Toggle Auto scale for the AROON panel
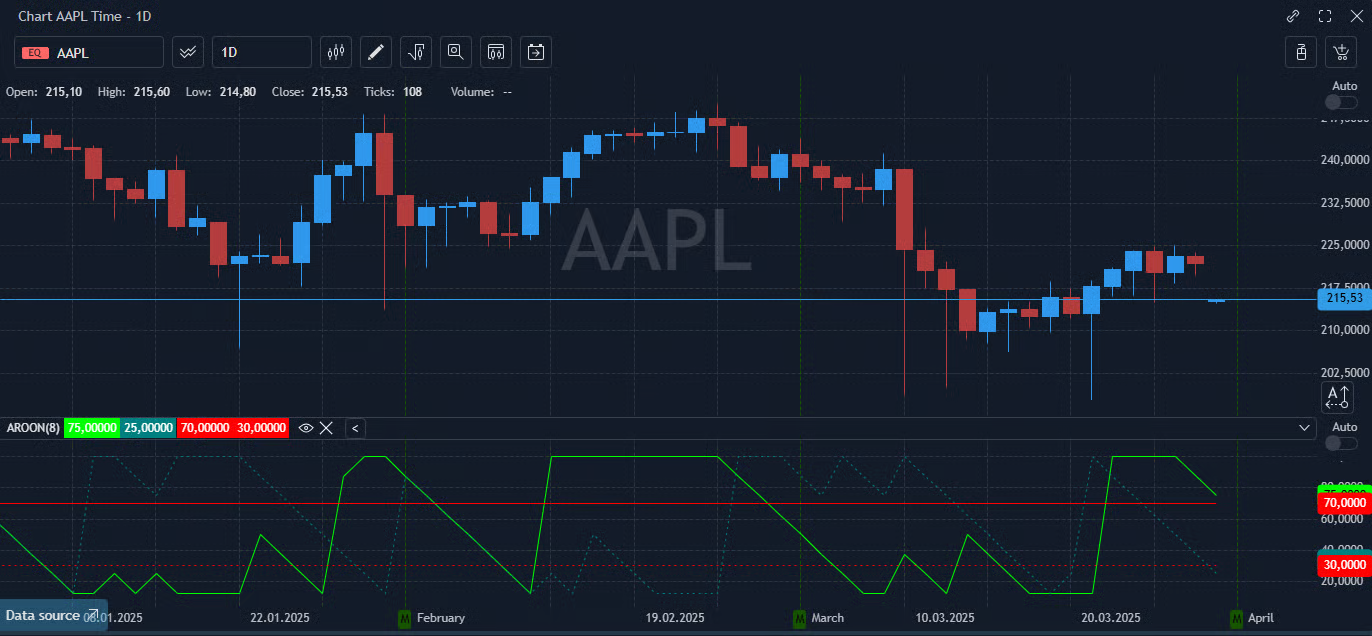The width and height of the screenshot is (1372, 636). [1341, 443]
